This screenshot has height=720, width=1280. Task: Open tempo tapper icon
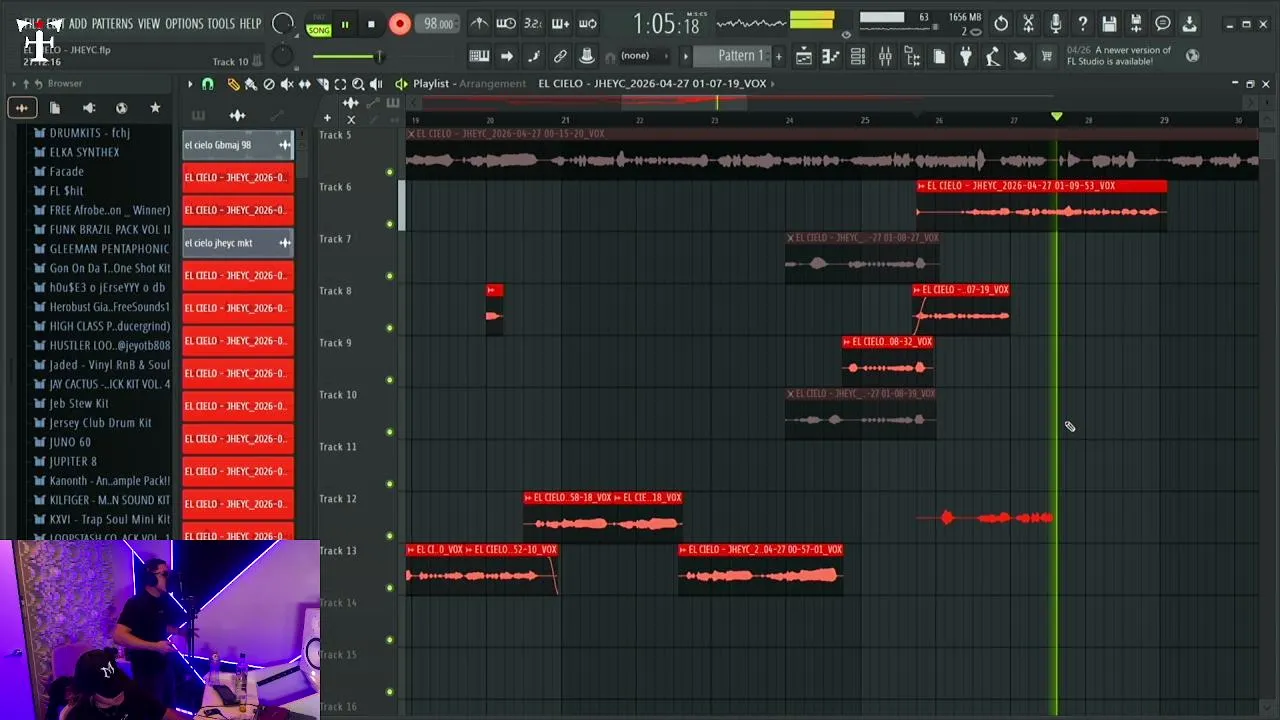point(993,57)
